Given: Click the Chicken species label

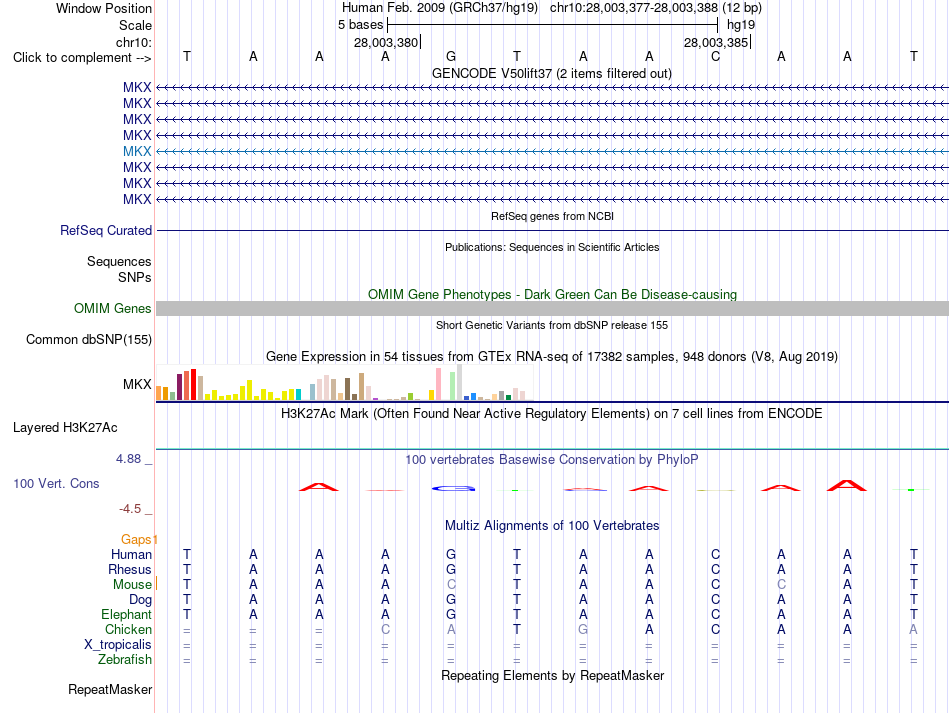Looking at the screenshot, I should [128, 629].
